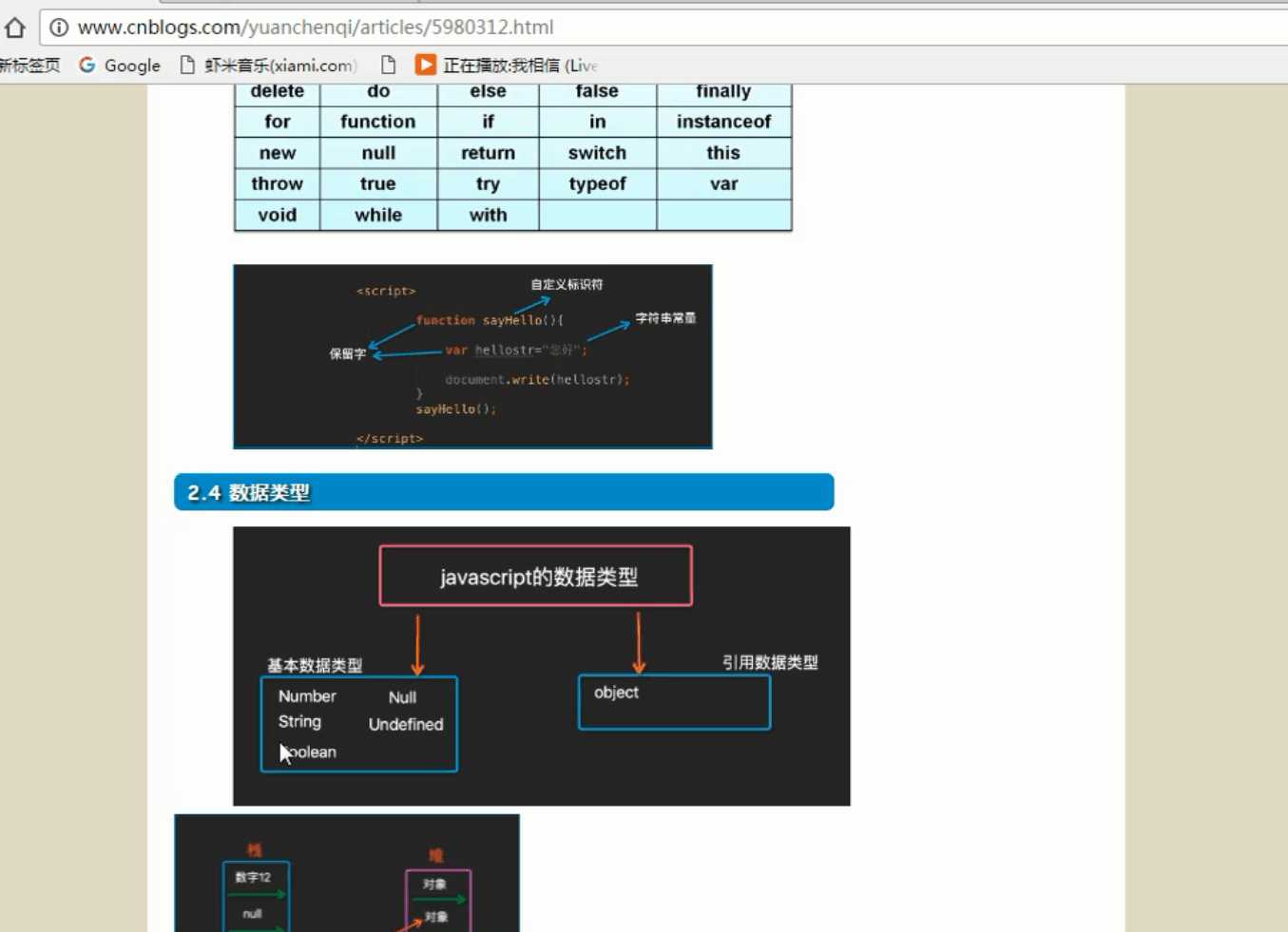Click 'Null' in the basic types box
Screen dimensions: 1288x932
tap(402, 697)
